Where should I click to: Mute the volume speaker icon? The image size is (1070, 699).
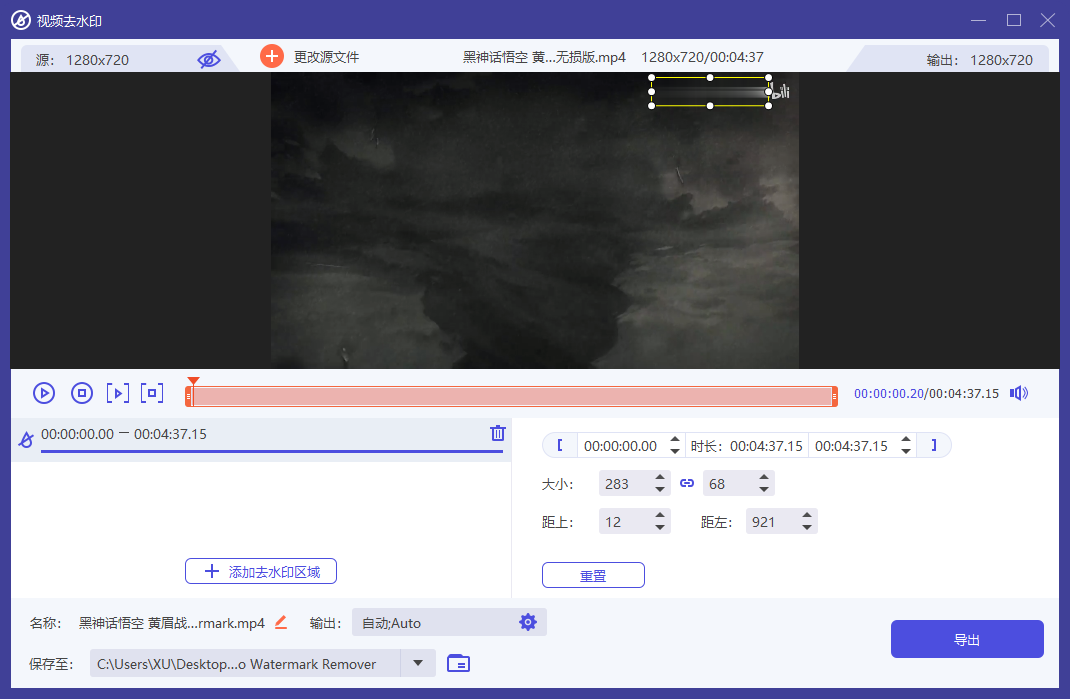point(1018,393)
